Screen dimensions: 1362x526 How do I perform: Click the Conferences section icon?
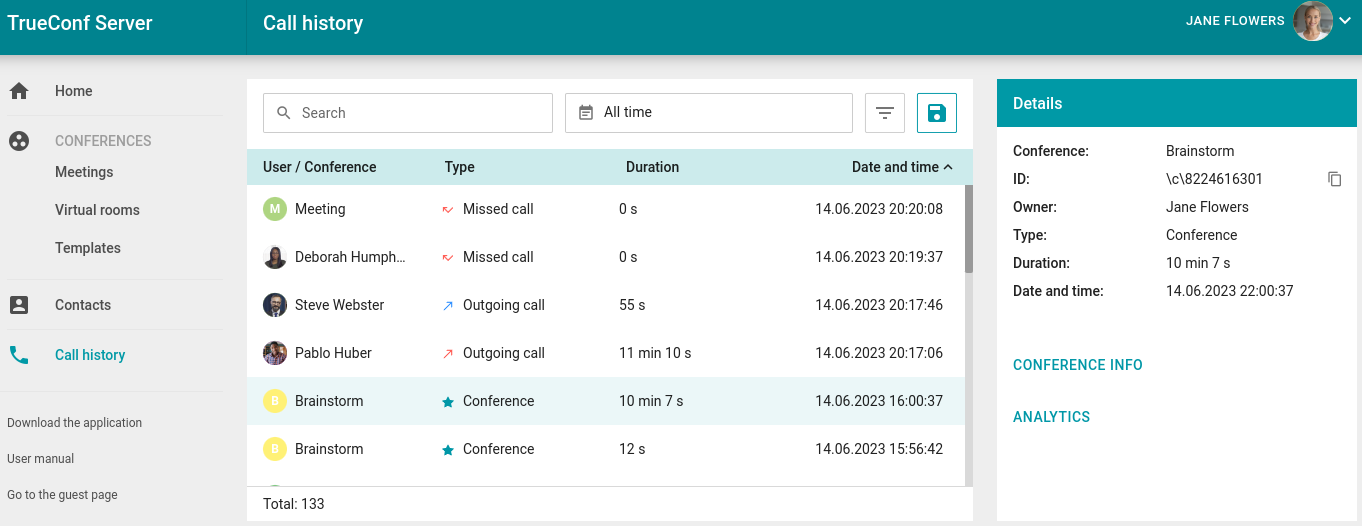point(18,141)
